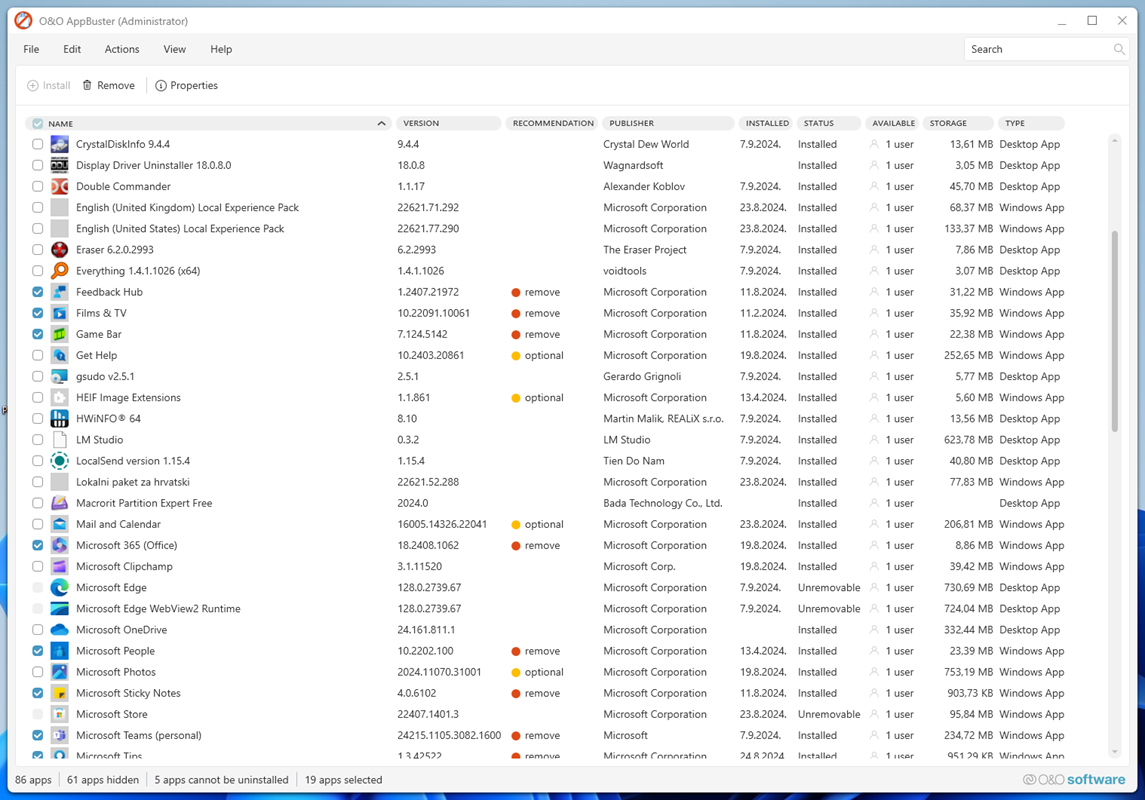Click the Double Commander app icon

(x=59, y=187)
